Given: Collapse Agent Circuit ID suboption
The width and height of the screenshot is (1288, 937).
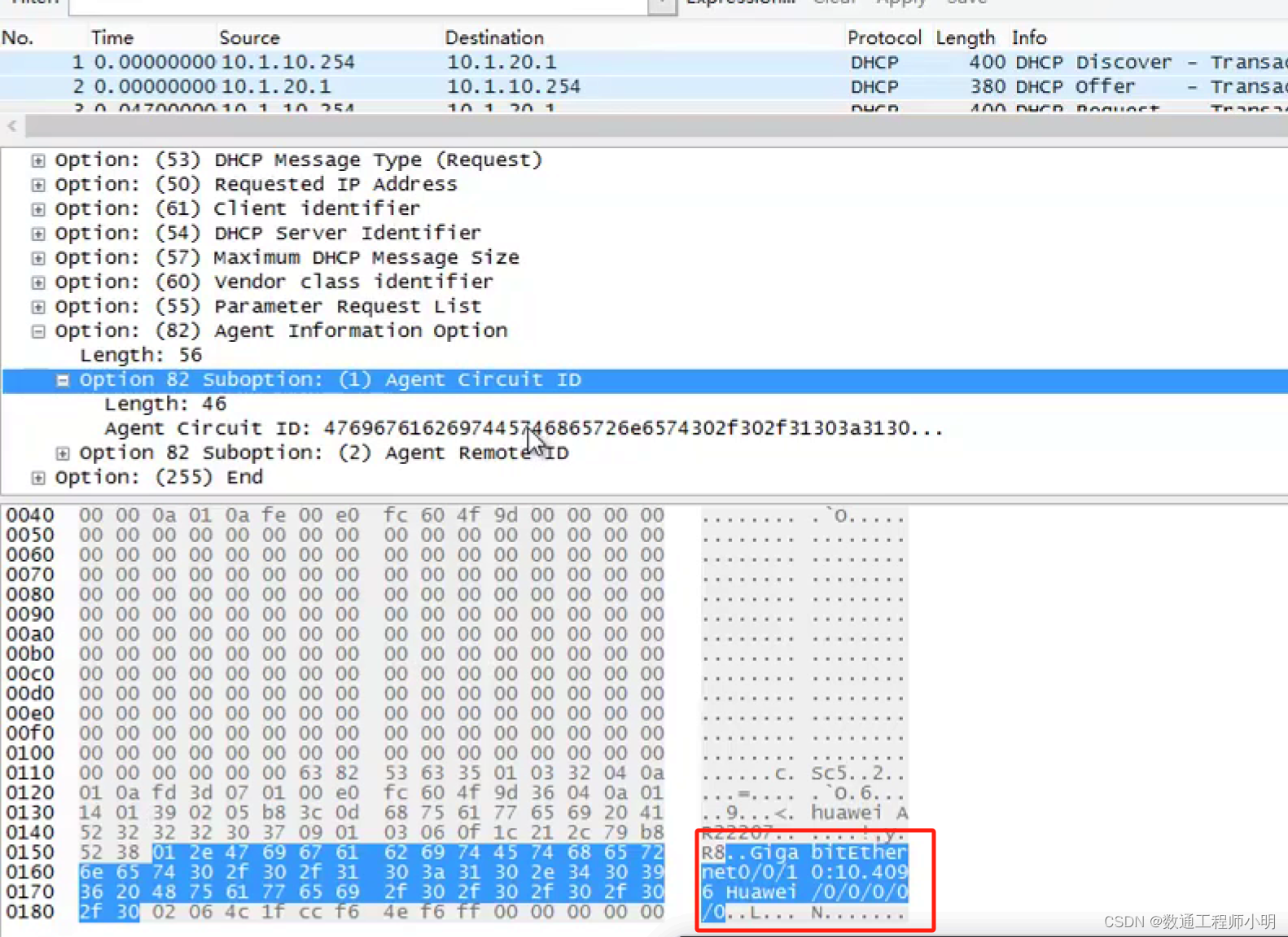Looking at the screenshot, I should point(63,380).
